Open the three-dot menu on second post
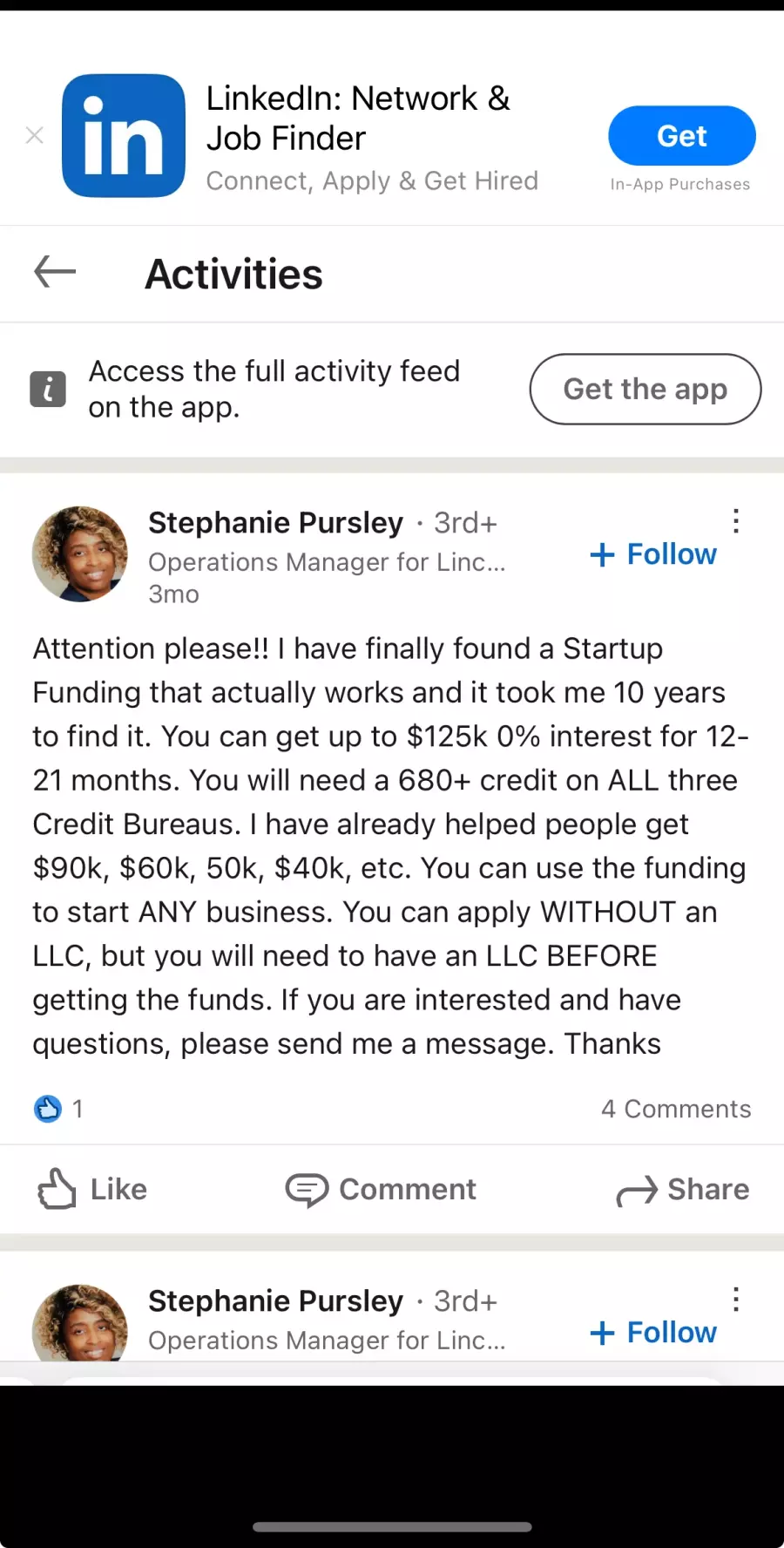This screenshot has width=784, height=1548. (736, 1300)
